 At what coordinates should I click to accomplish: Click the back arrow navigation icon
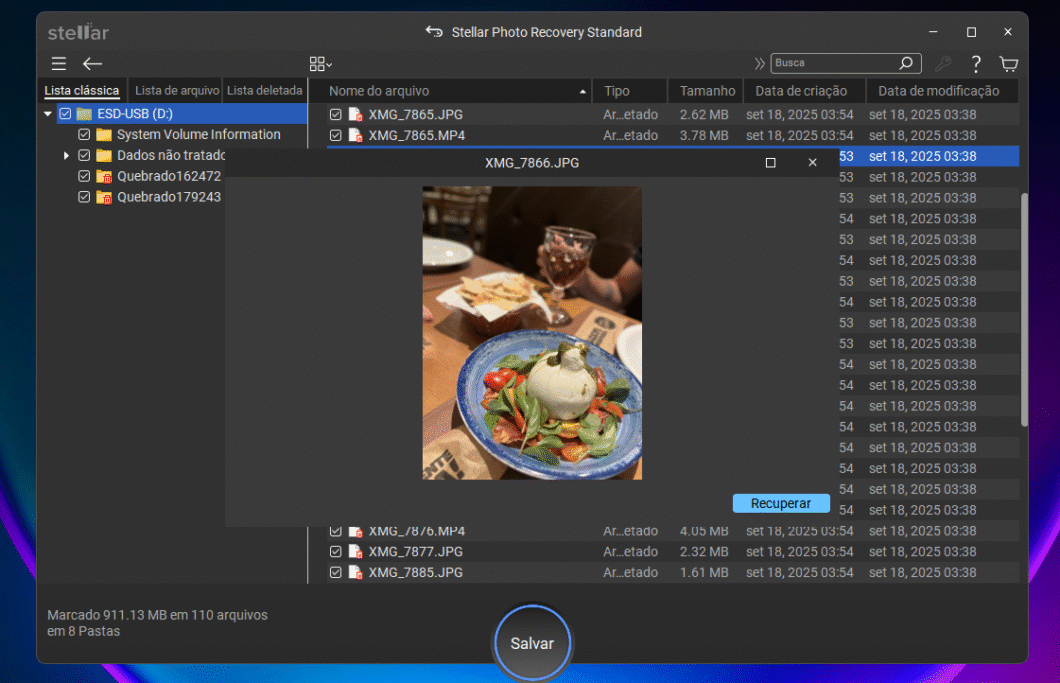click(92, 63)
